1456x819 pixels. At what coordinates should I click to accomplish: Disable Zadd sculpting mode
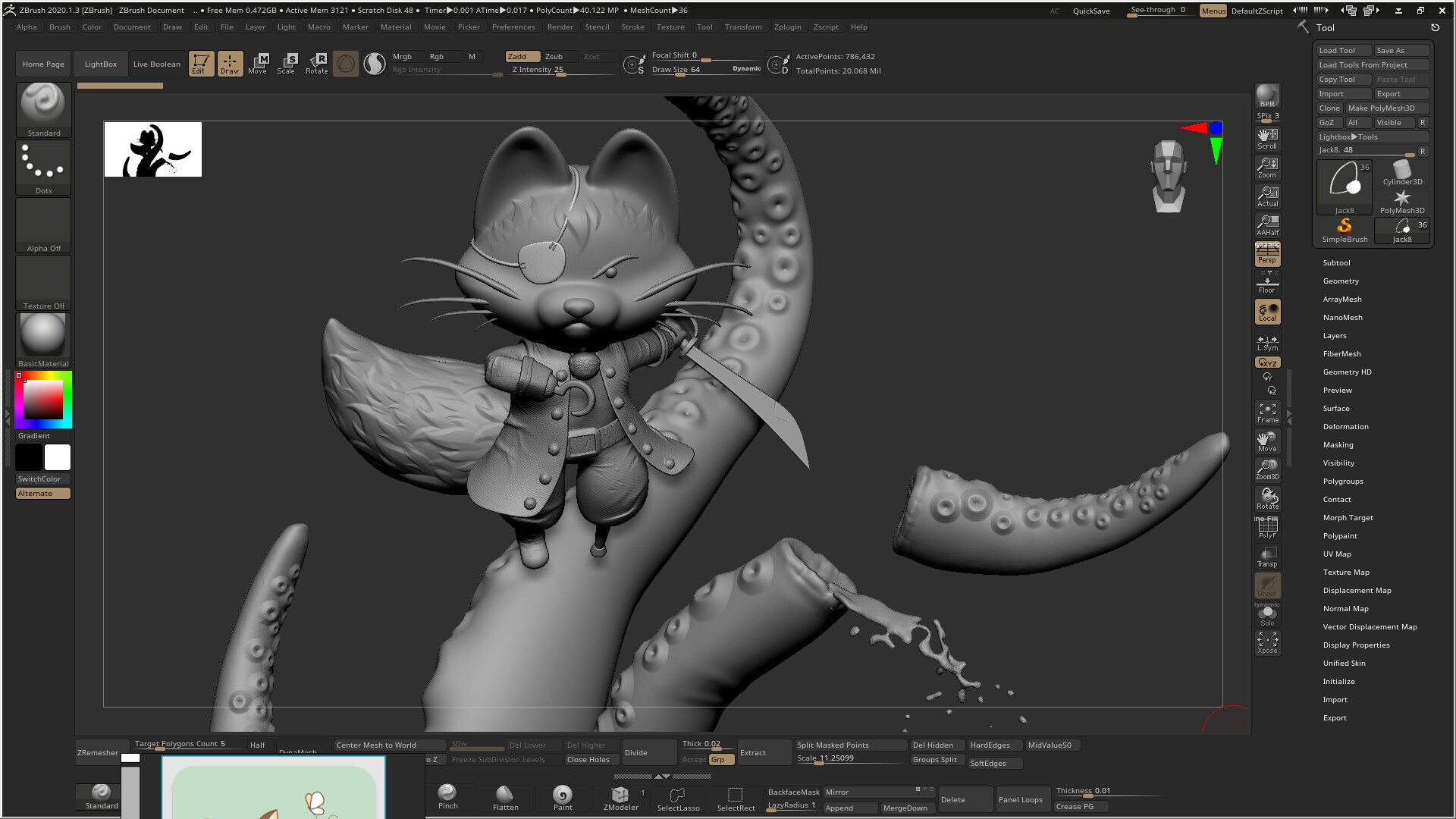(521, 56)
